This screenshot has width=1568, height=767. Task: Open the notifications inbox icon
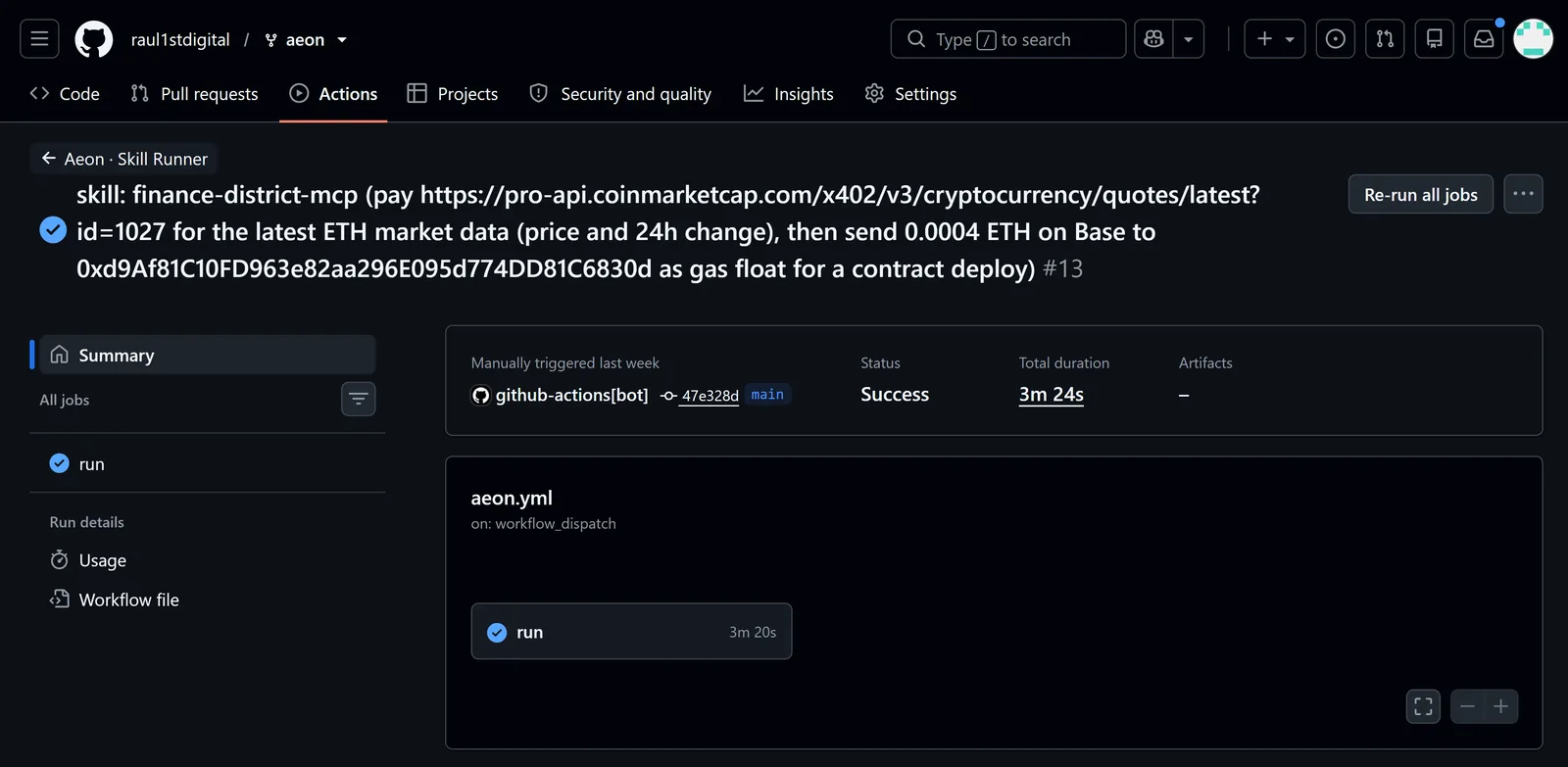(x=1484, y=39)
